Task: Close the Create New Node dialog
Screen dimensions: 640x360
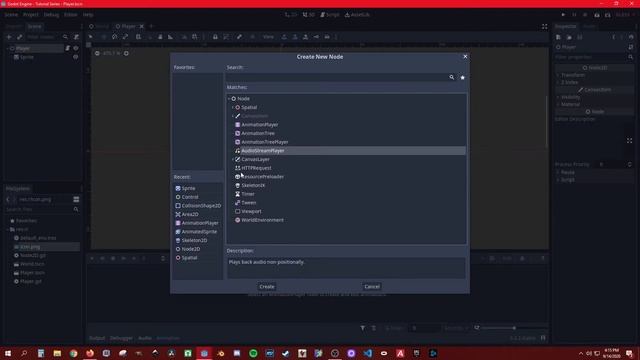Action: tap(465, 56)
